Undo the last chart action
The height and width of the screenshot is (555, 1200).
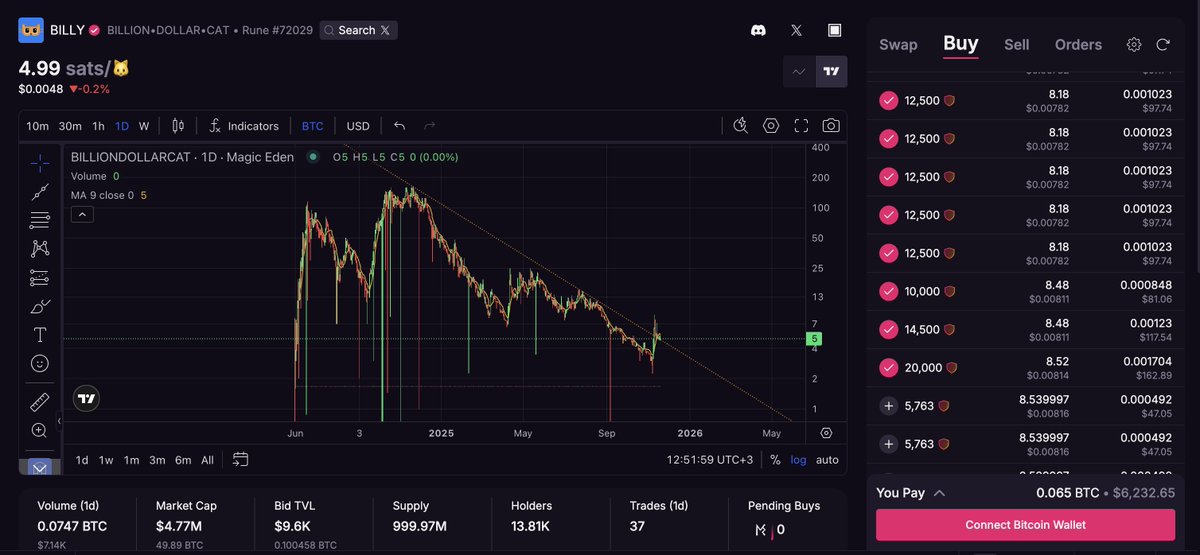(x=400, y=126)
